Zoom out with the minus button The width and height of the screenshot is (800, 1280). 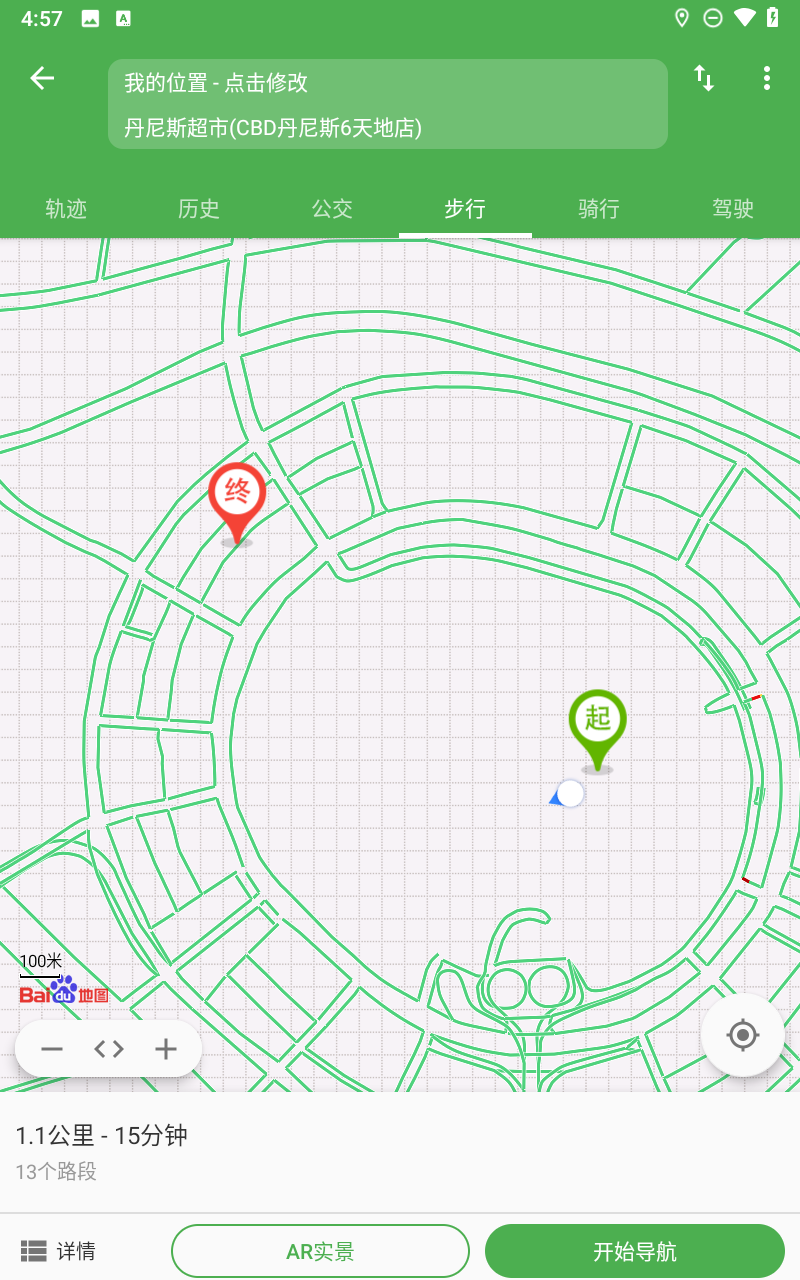[x=52, y=1049]
